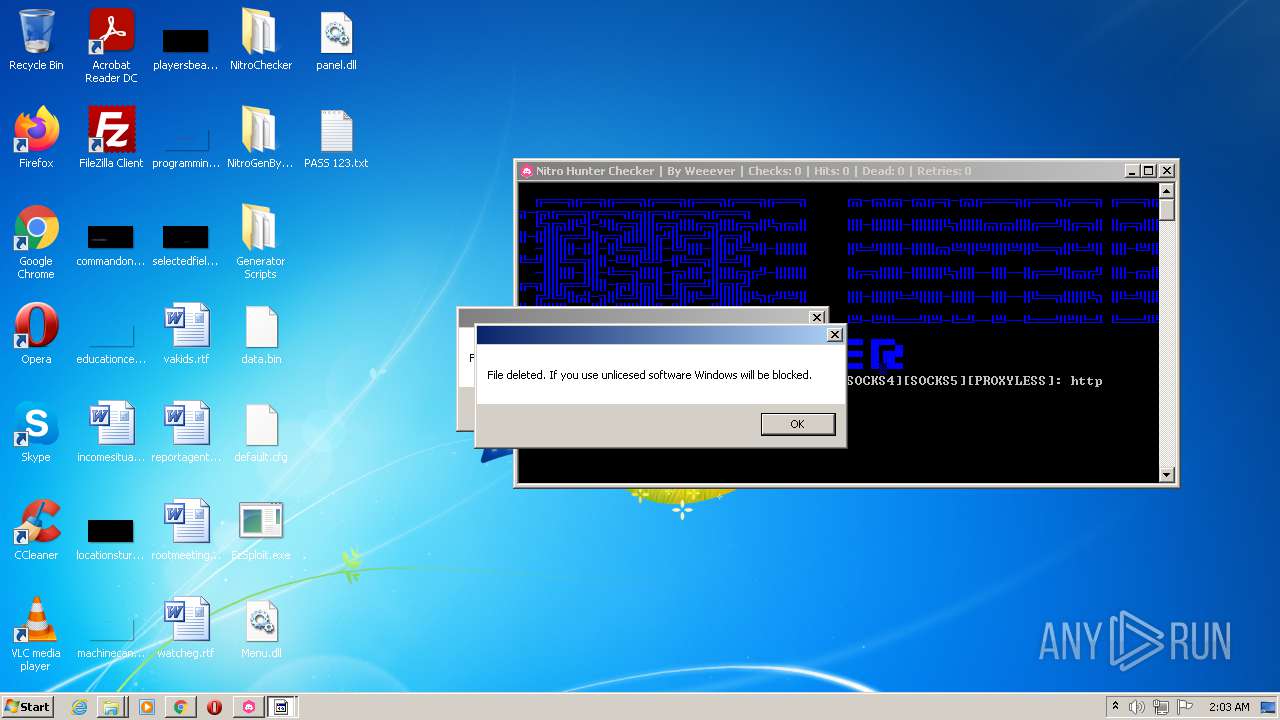Viewport: 1280px width, 720px height.
Task: Open the Recycle Bin icon
Action: (x=36, y=40)
